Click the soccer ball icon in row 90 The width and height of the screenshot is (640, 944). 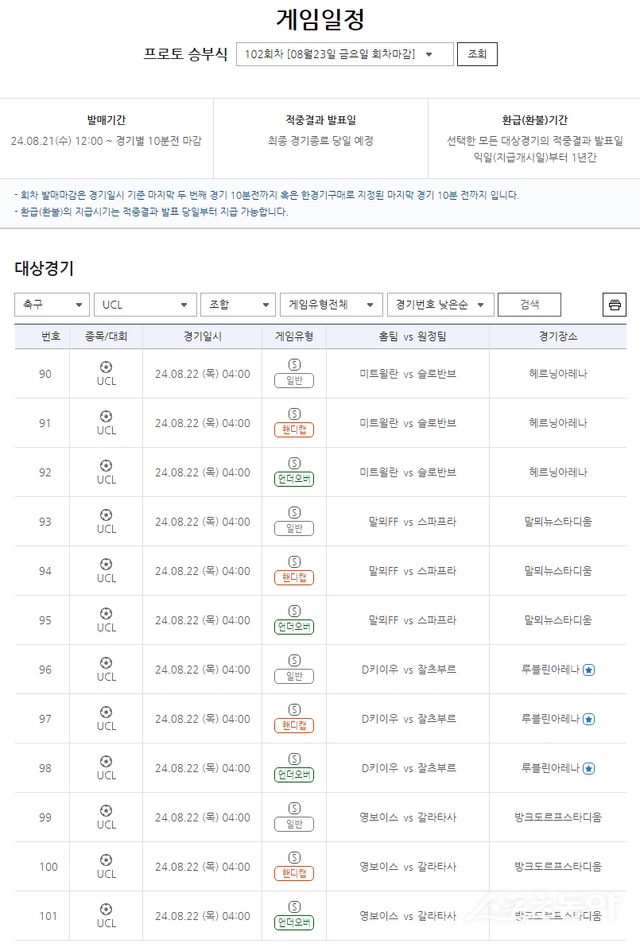(x=106, y=367)
